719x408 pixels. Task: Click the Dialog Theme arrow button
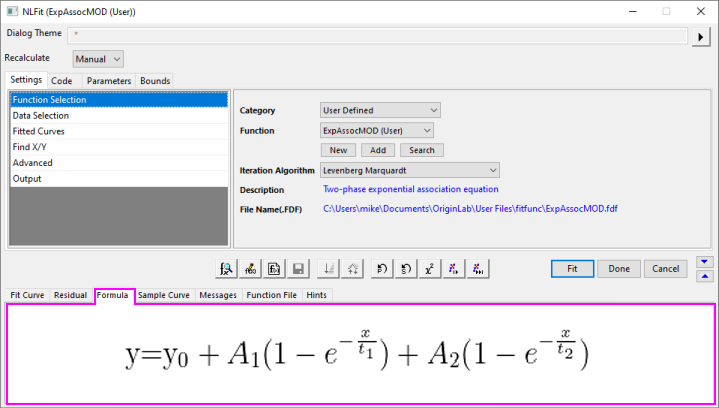pyautogui.click(x=704, y=37)
